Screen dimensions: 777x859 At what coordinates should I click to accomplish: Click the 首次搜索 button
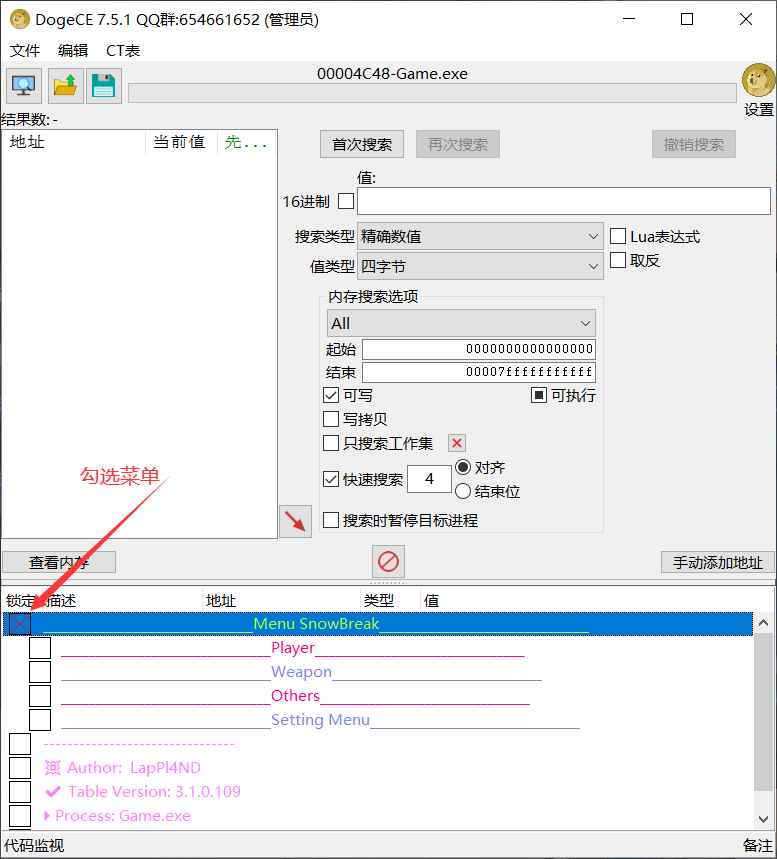[x=362, y=144]
